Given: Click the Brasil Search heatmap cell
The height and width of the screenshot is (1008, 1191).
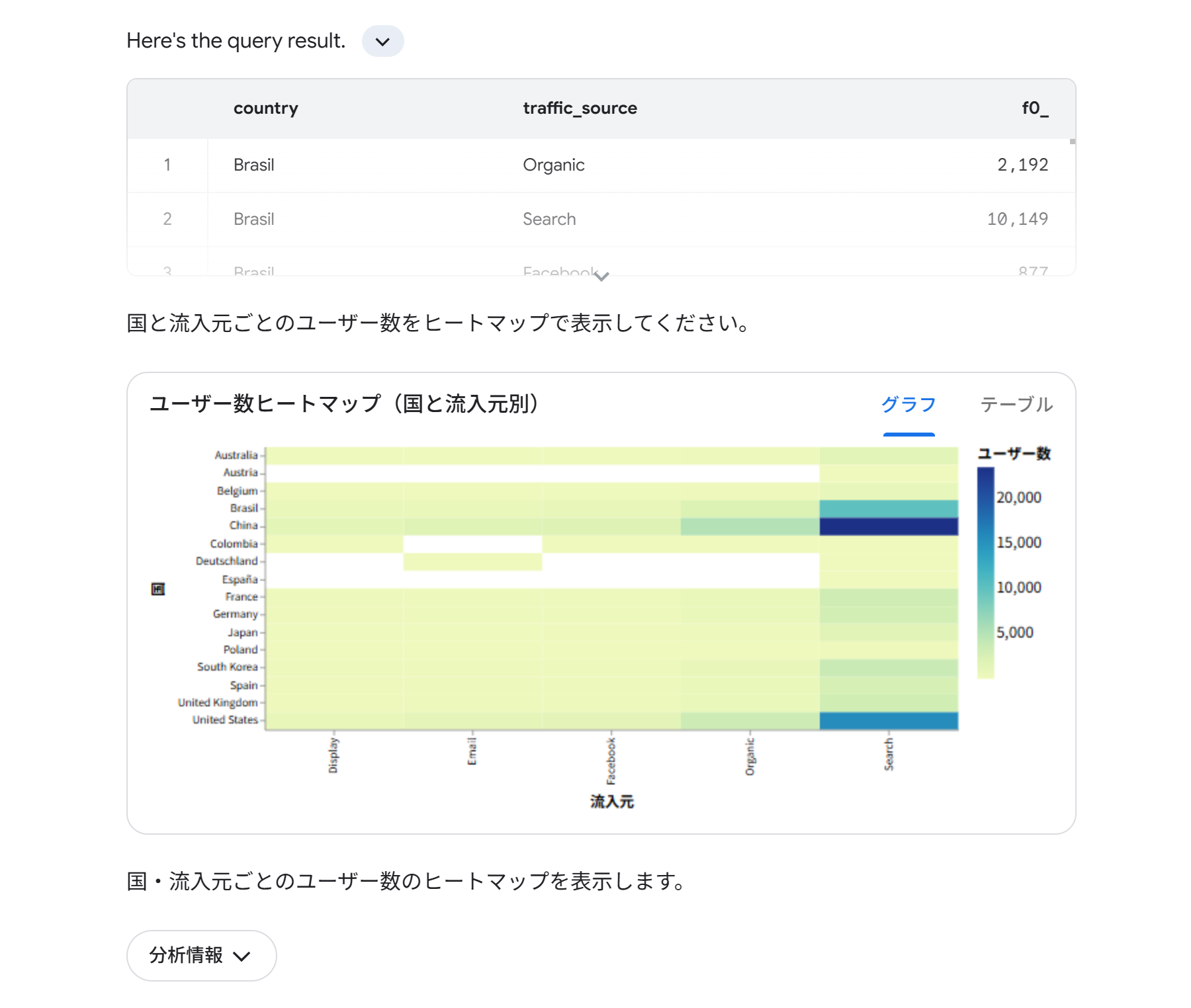Looking at the screenshot, I should point(889,509).
